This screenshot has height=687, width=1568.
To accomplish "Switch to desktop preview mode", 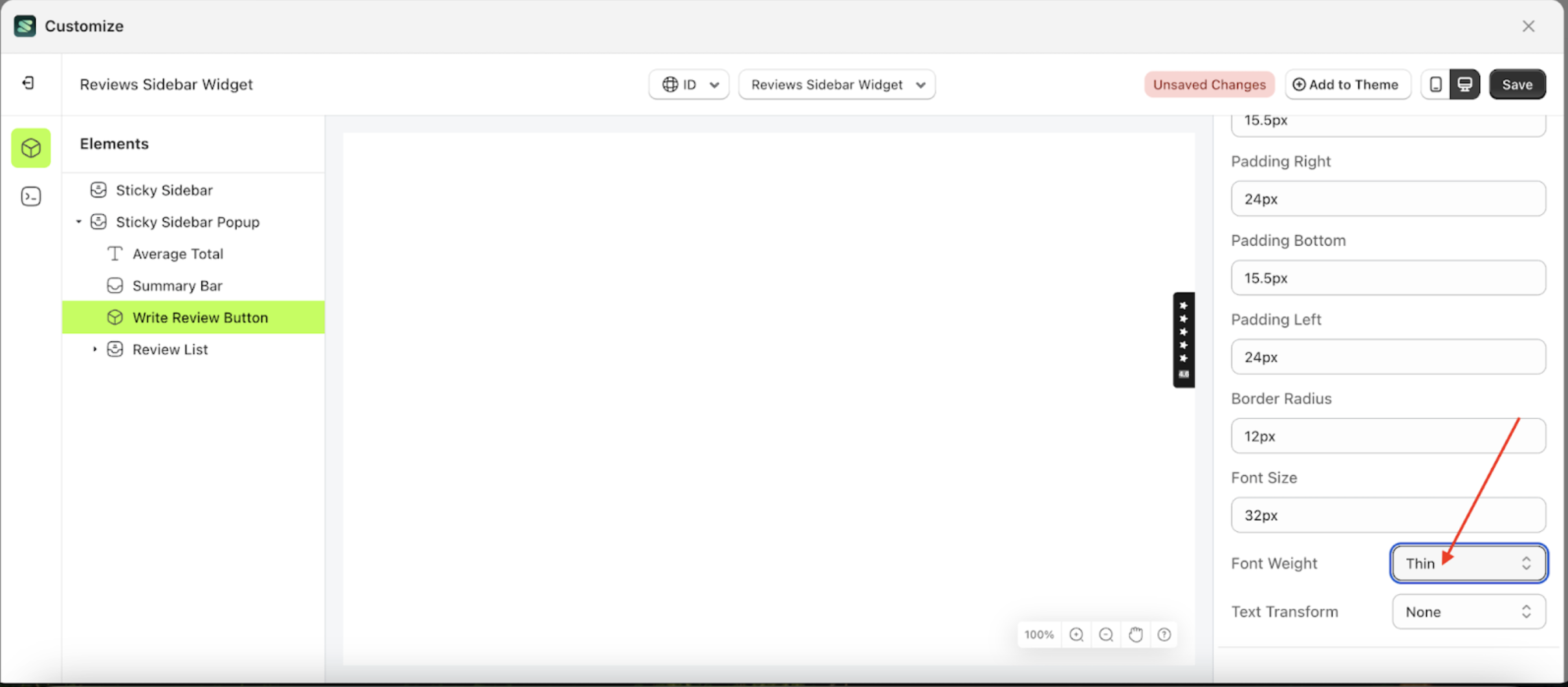I will (1465, 84).
